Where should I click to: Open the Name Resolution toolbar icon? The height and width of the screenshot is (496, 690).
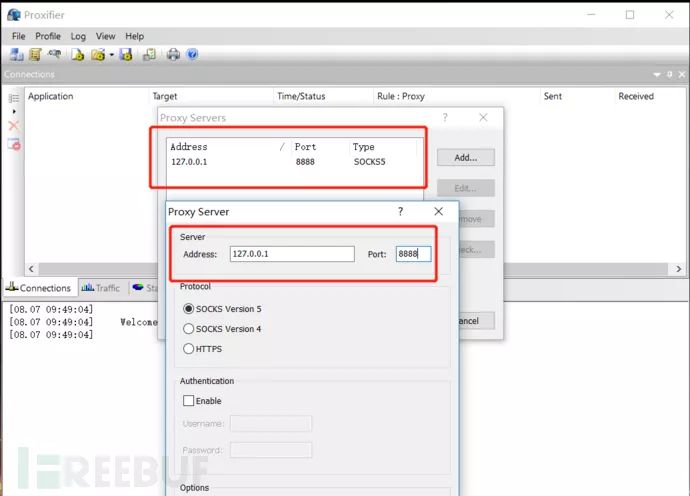tap(55, 54)
